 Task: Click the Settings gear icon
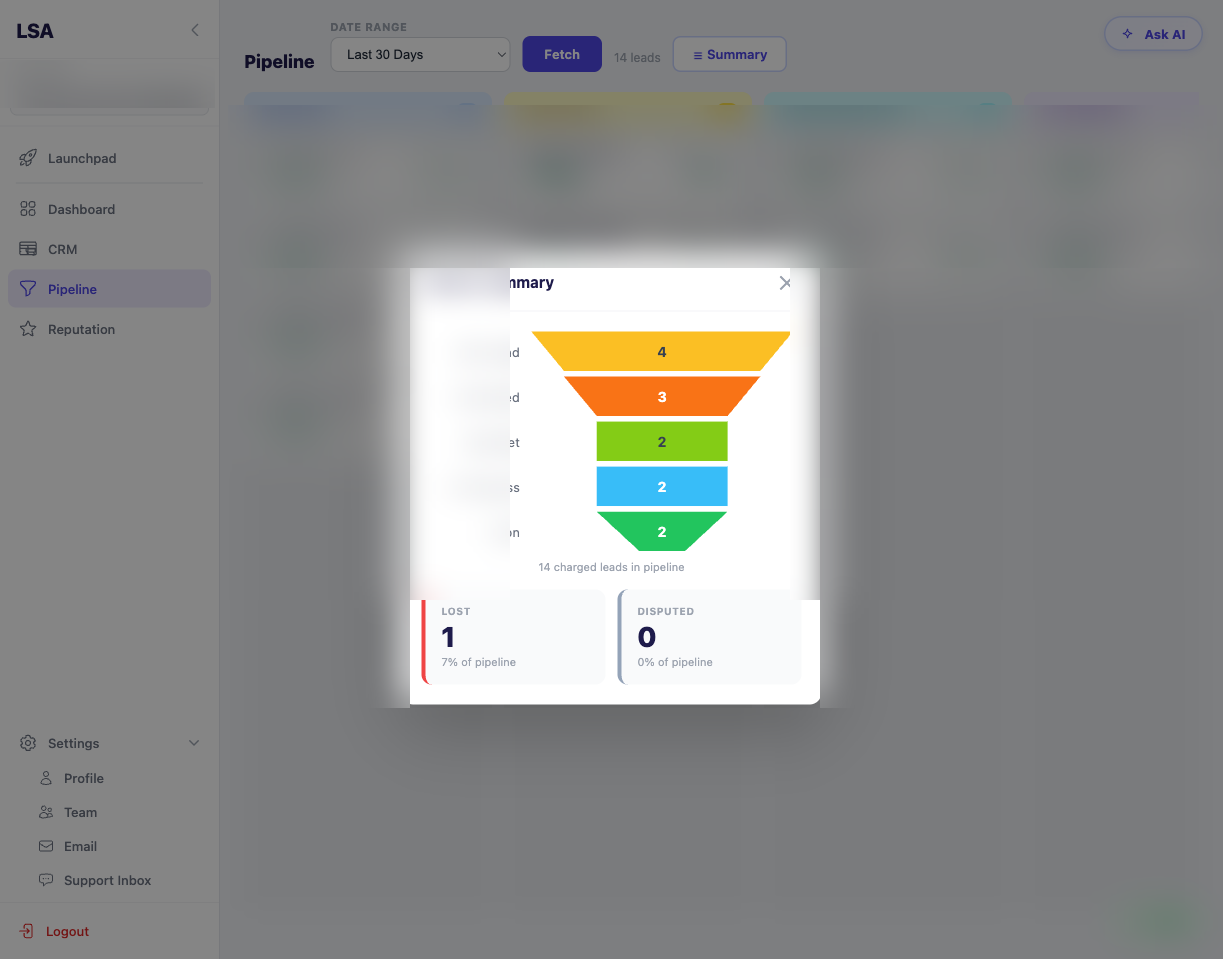tap(28, 743)
